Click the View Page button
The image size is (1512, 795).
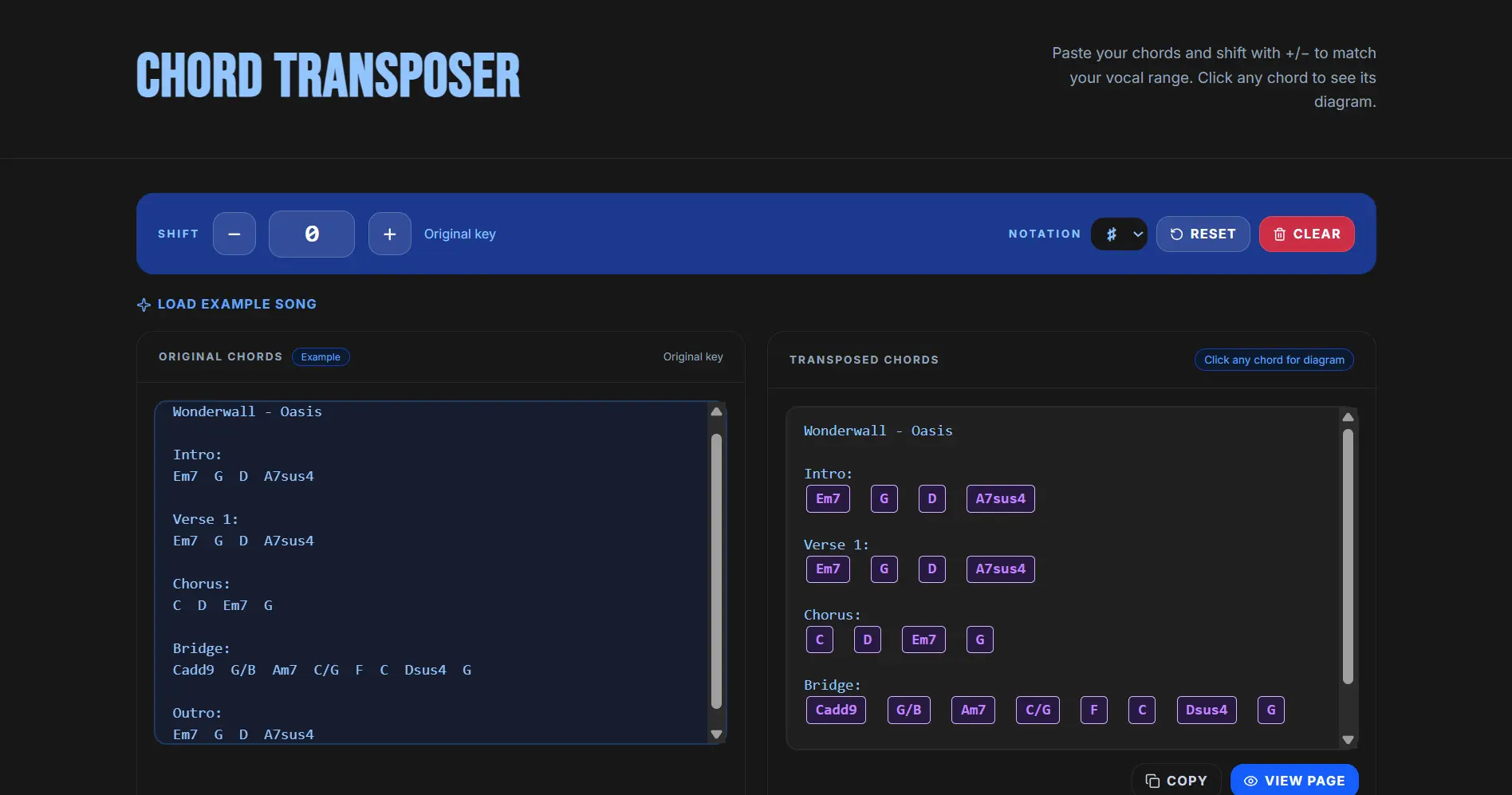1295,781
